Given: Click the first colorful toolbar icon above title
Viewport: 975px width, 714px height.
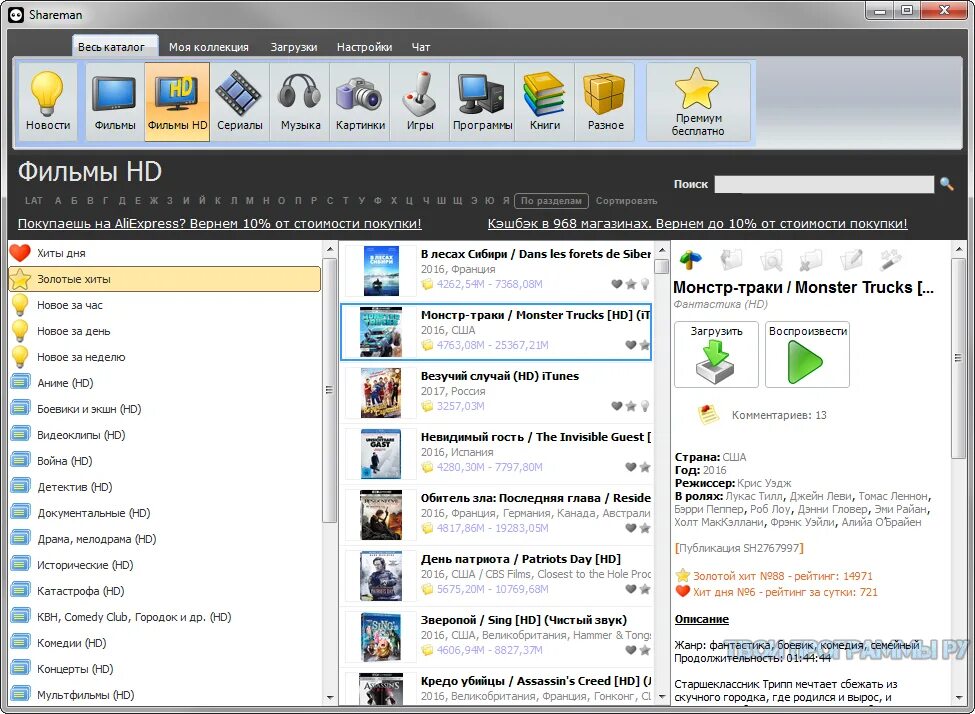Looking at the screenshot, I should [690, 260].
